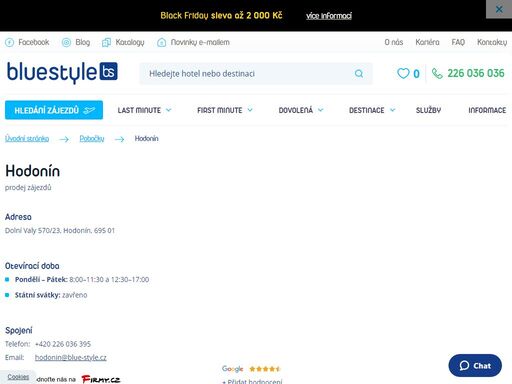
Task: Open the Facebook text link
Action: point(34,42)
